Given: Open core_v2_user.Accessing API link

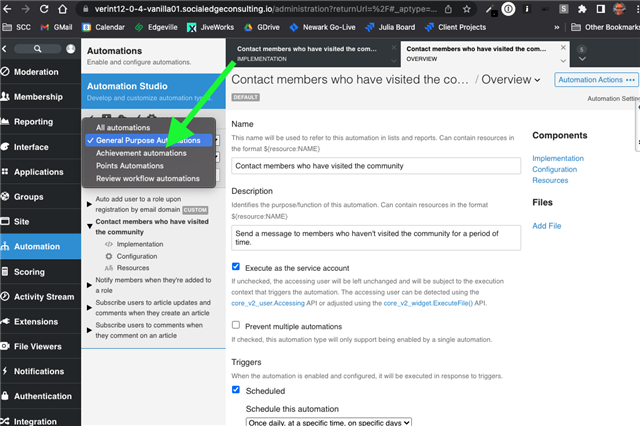Looking at the screenshot, I should click(x=268, y=303).
